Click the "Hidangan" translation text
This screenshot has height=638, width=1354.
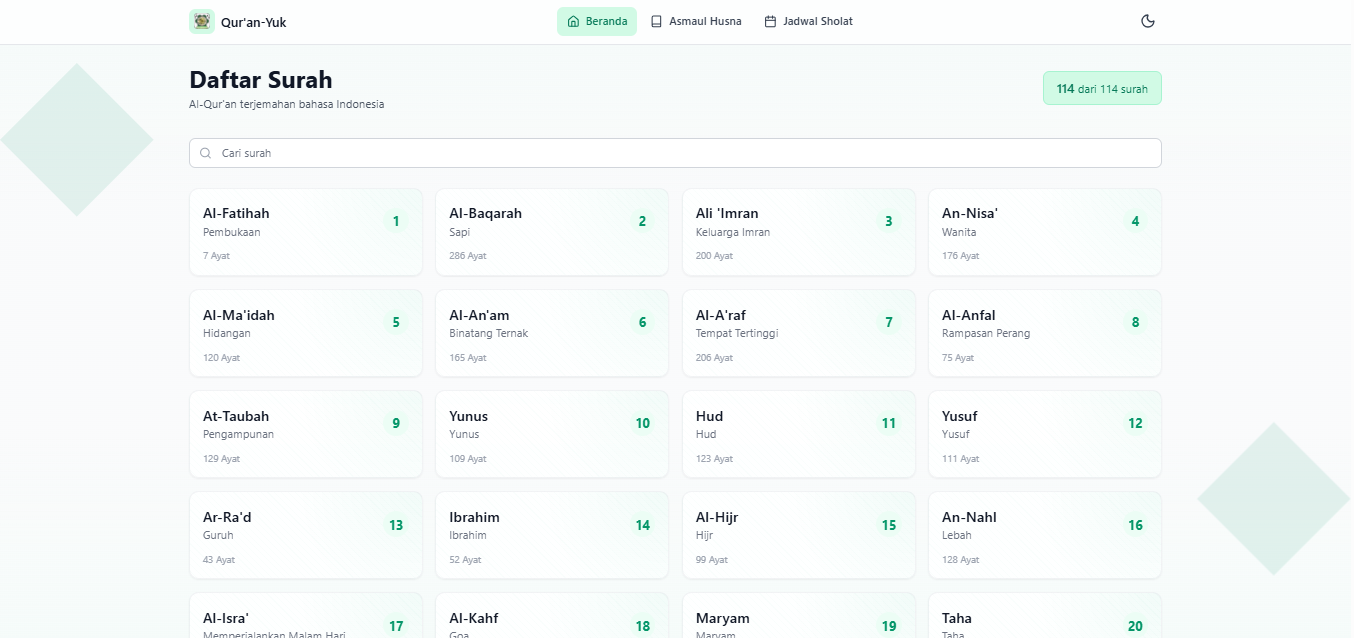227,333
